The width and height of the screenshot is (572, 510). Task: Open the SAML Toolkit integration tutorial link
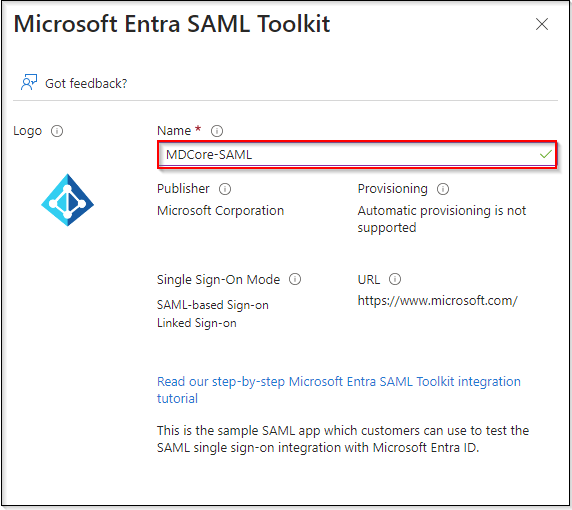[x=339, y=390]
